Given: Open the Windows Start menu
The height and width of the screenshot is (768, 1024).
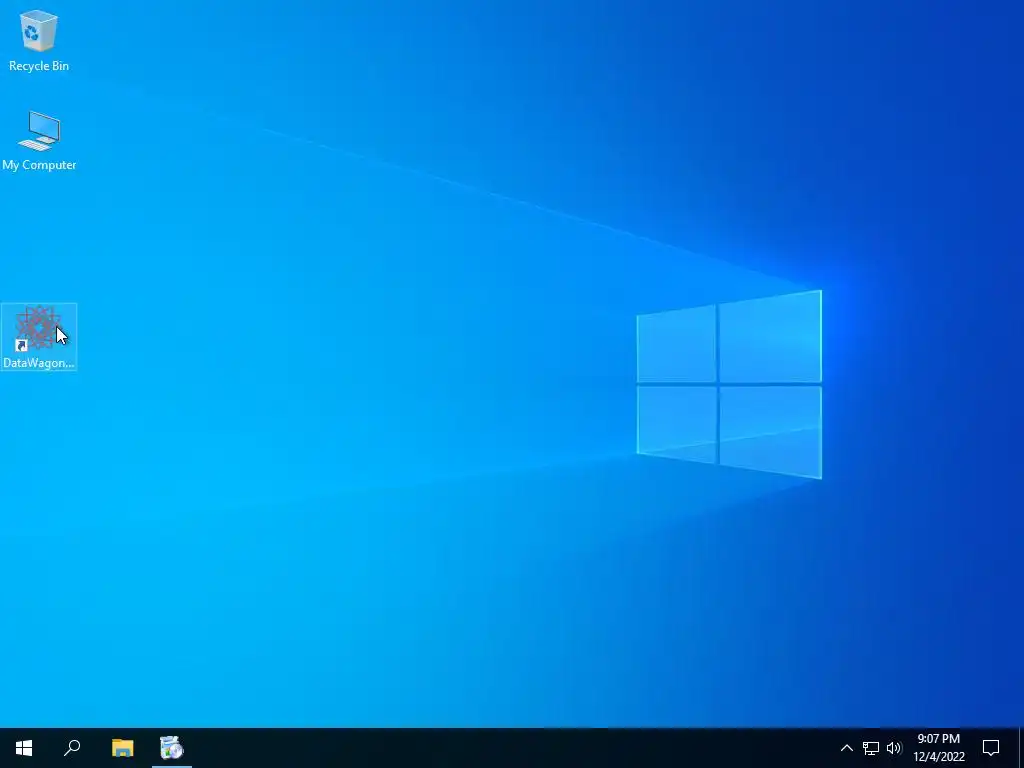Looking at the screenshot, I should pyautogui.click(x=24, y=748).
